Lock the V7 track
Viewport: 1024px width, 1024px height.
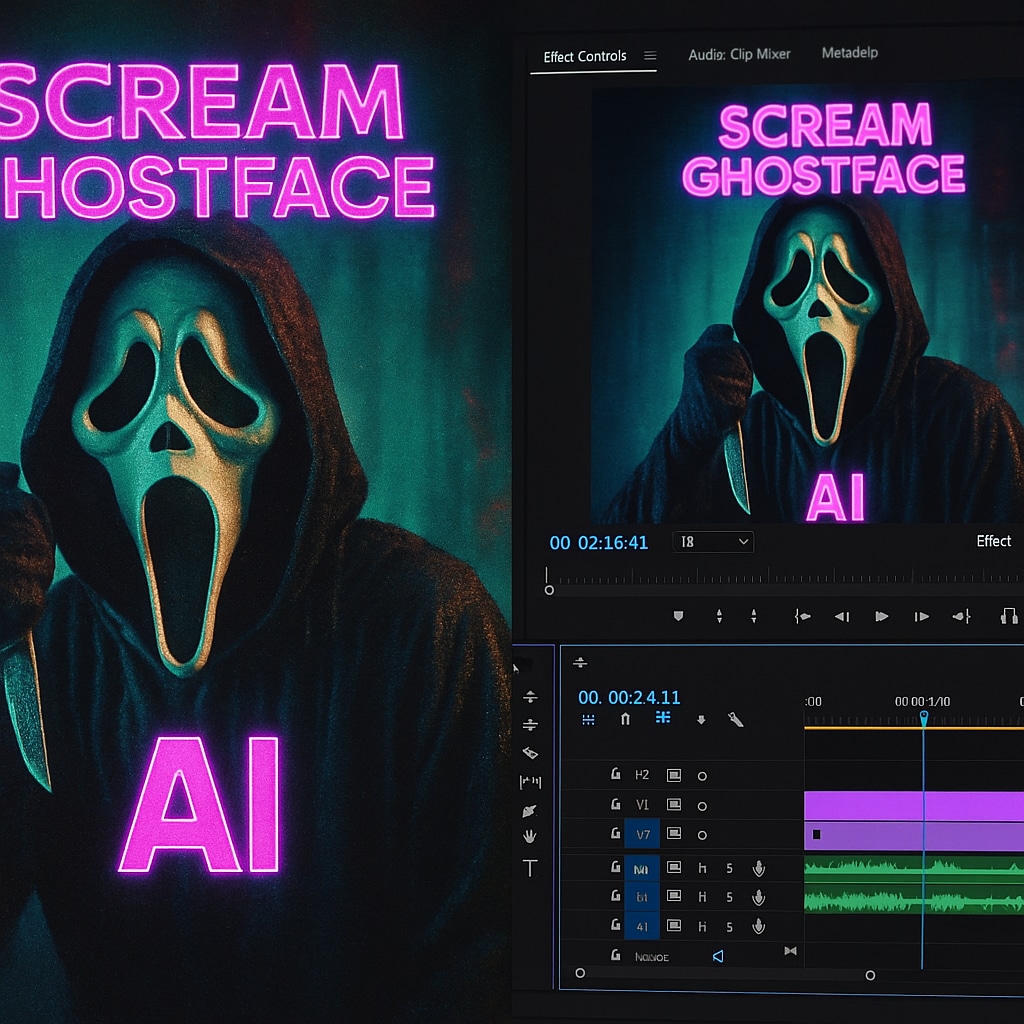(615, 834)
